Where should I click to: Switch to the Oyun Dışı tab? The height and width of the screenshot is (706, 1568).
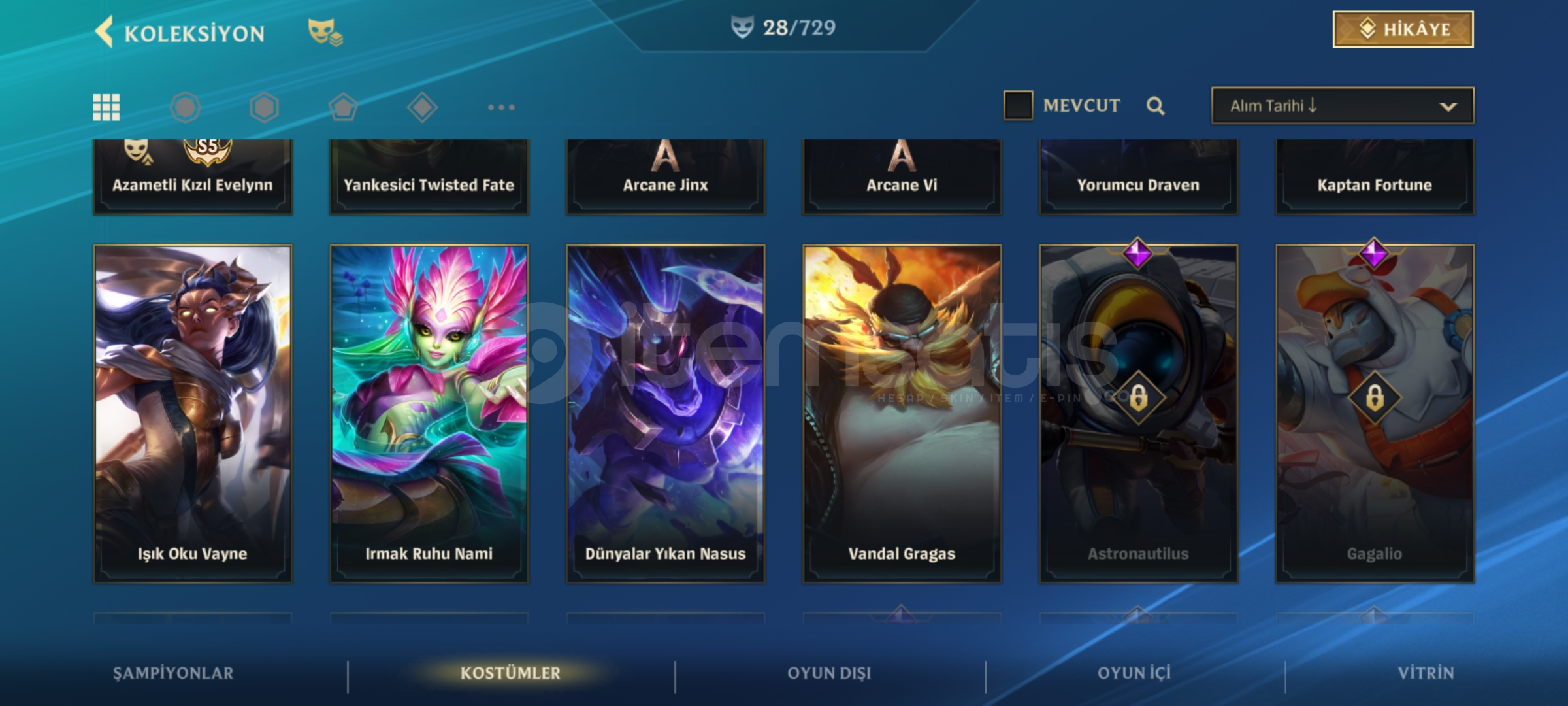pyautogui.click(x=829, y=673)
